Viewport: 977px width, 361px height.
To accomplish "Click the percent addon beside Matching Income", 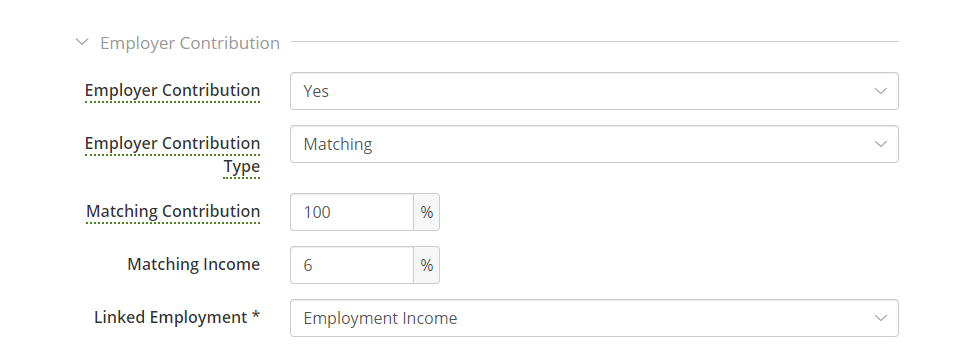I will [x=427, y=265].
